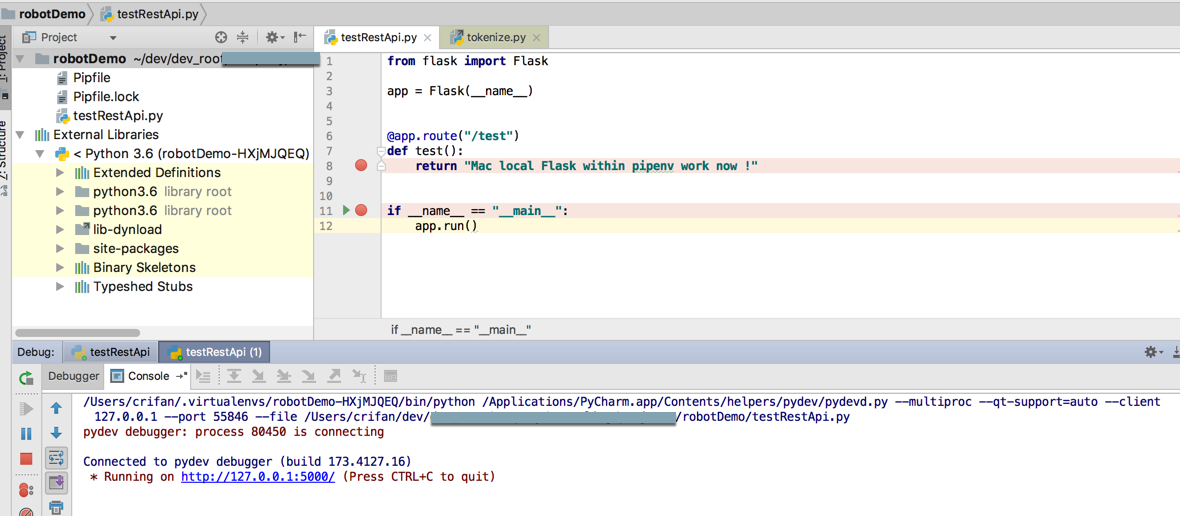Image resolution: width=1180 pixels, height=516 pixels.
Task: Click the line "pydev debugger: process 80450 is connecting"
Action: [233, 432]
